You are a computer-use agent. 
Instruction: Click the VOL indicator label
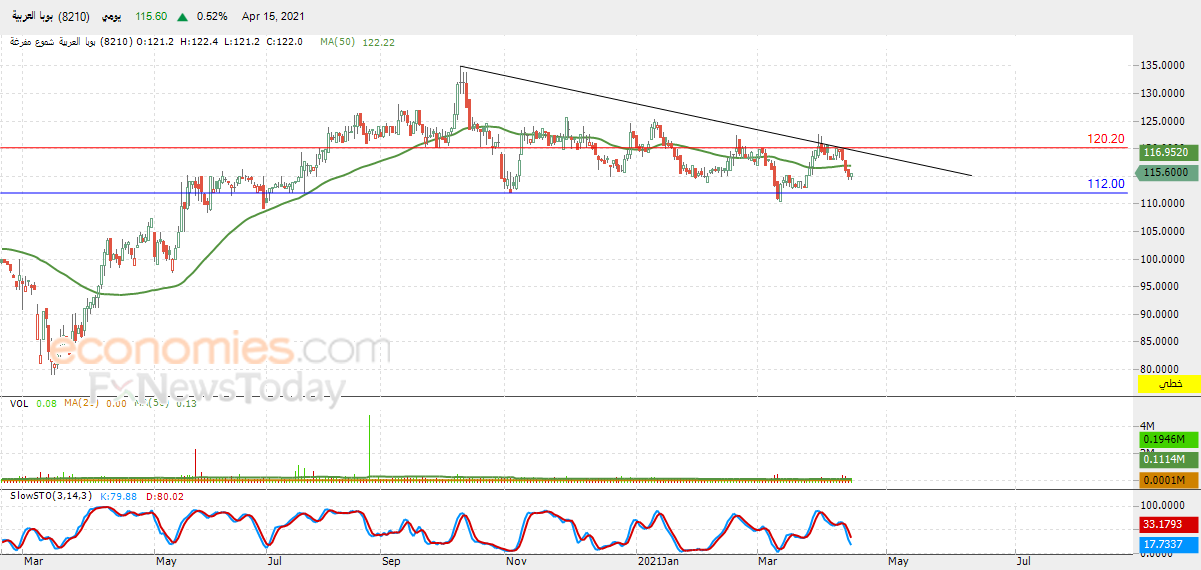18,403
